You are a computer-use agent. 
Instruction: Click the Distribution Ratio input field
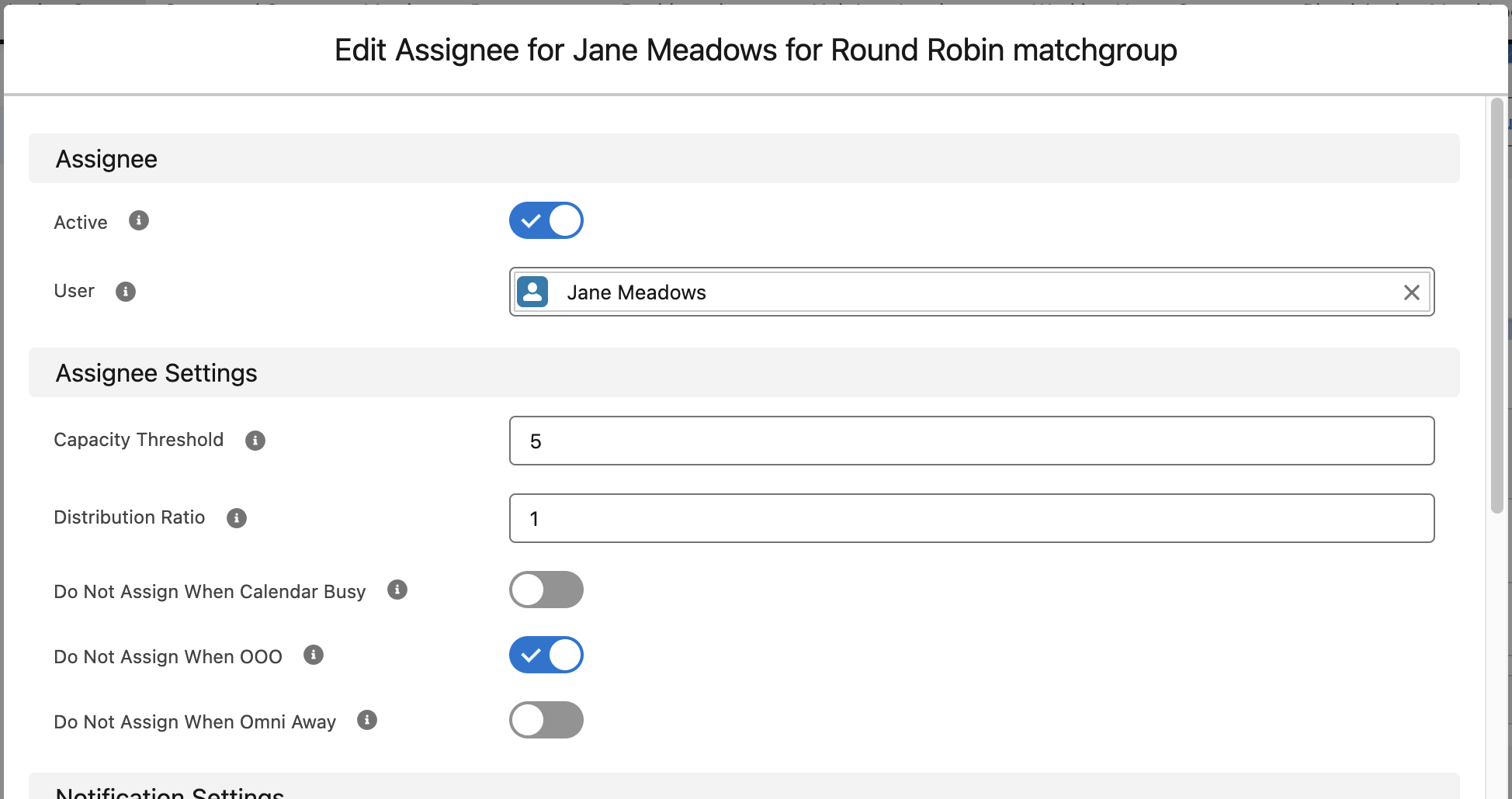click(972, 518)
